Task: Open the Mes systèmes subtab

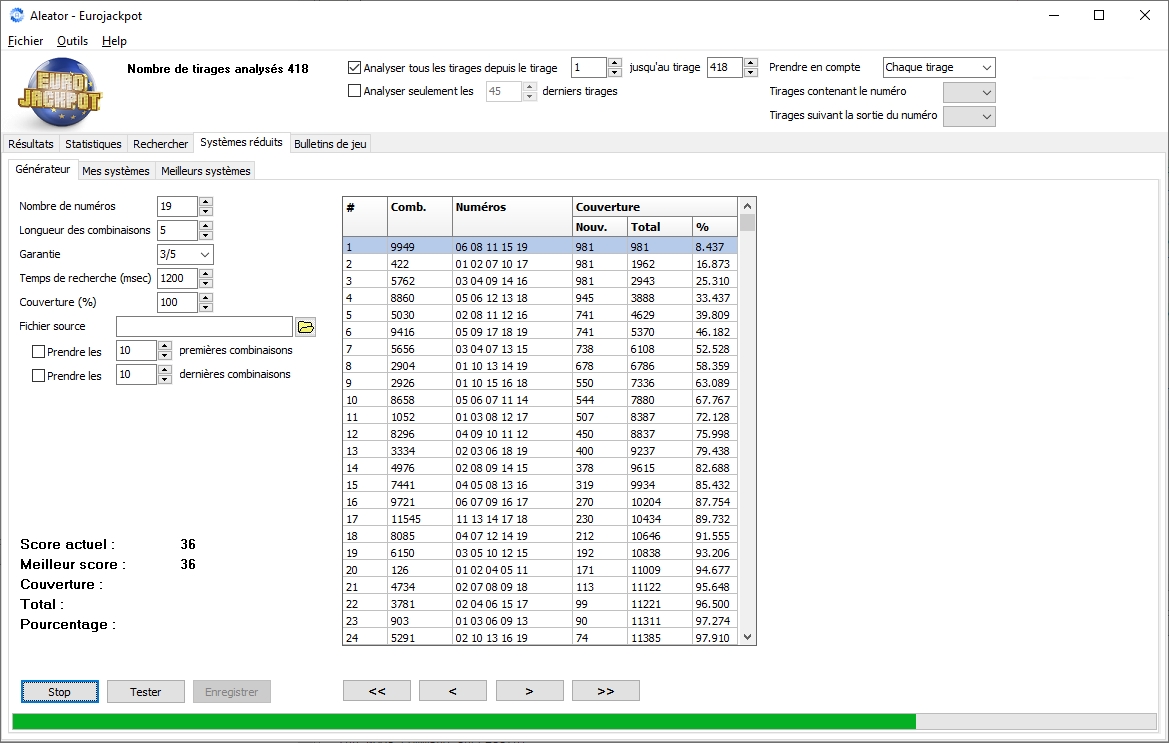Action: 116,171
